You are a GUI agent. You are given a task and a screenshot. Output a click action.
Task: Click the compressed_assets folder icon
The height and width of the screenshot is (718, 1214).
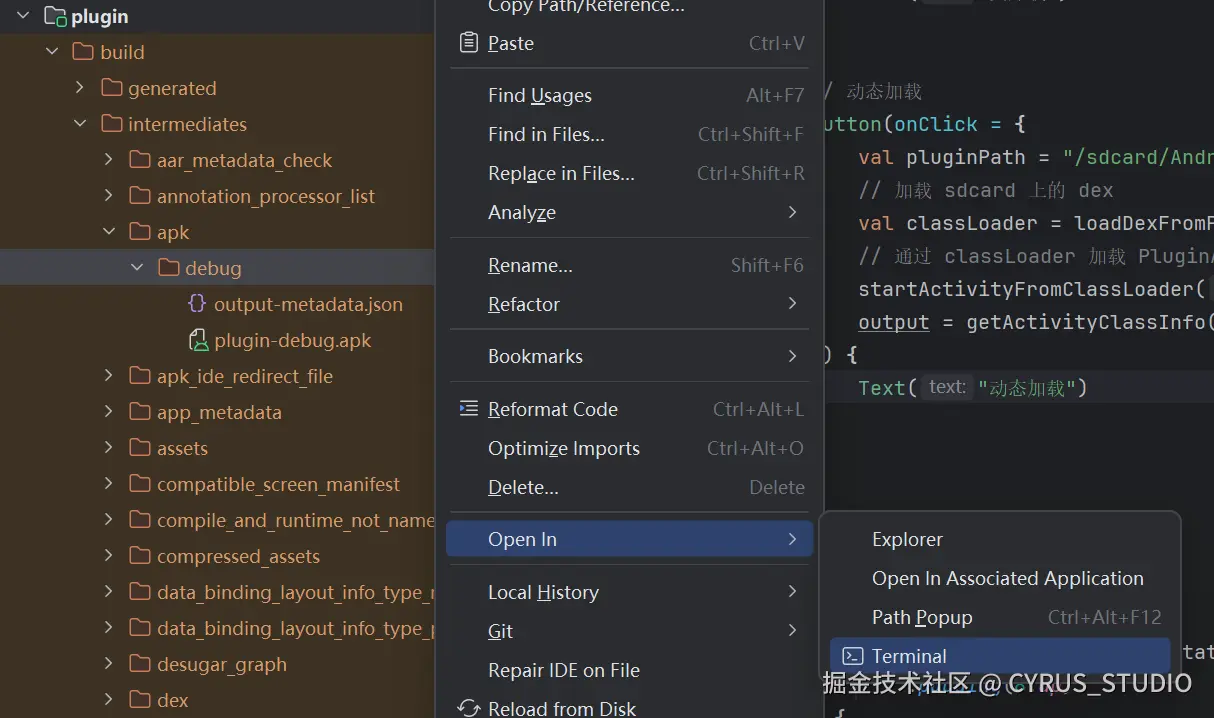coord(140,556)
